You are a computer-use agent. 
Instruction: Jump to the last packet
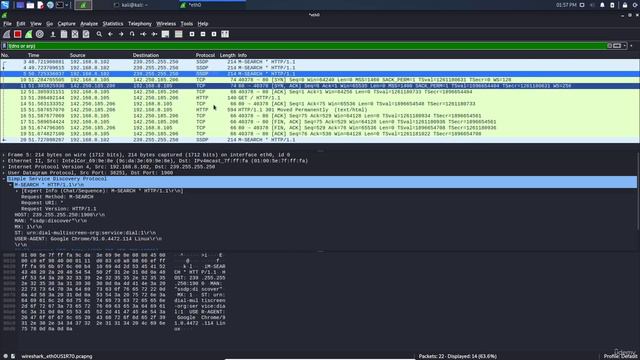154,34
